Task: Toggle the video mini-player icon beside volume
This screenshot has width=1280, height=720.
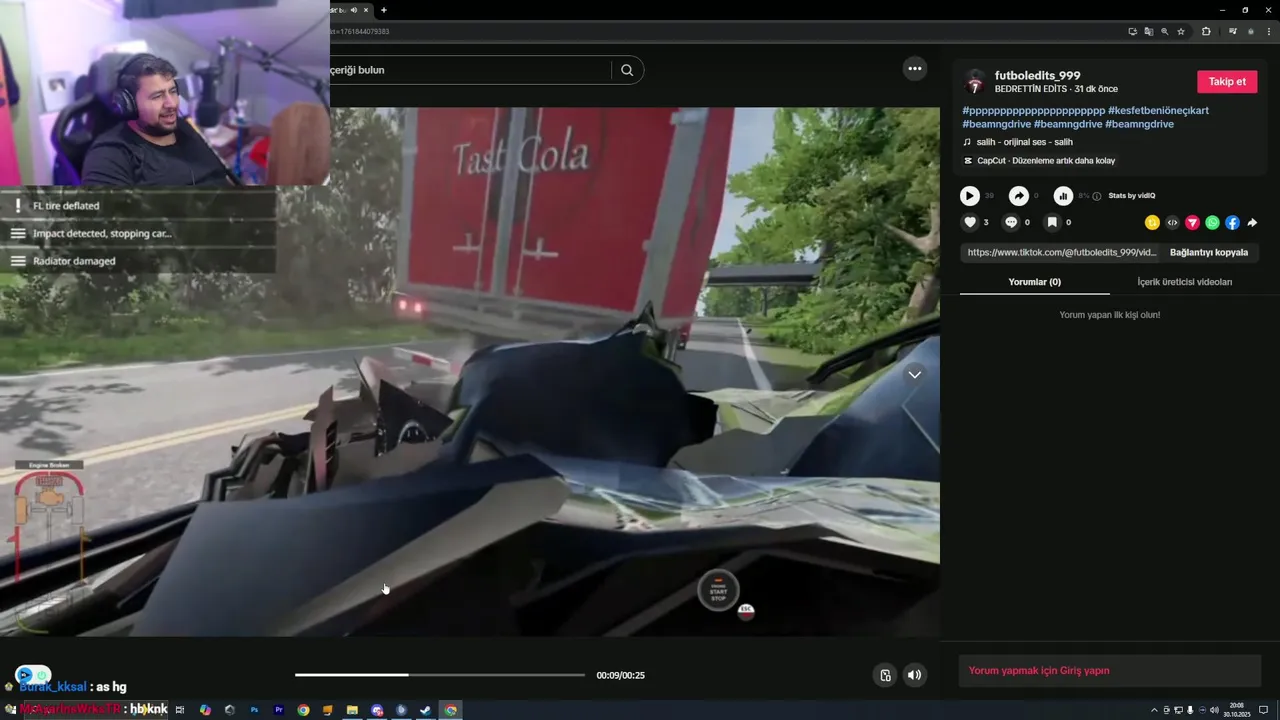Action: coord(885,675)
